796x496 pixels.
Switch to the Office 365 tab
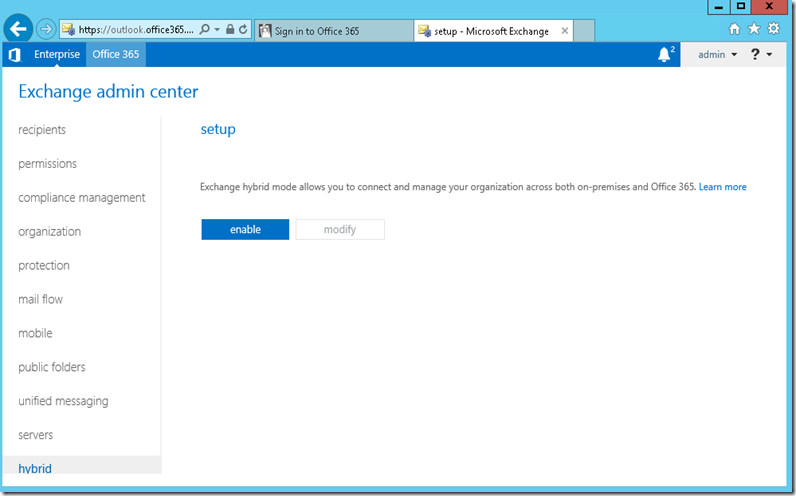[x=116, y=54]
